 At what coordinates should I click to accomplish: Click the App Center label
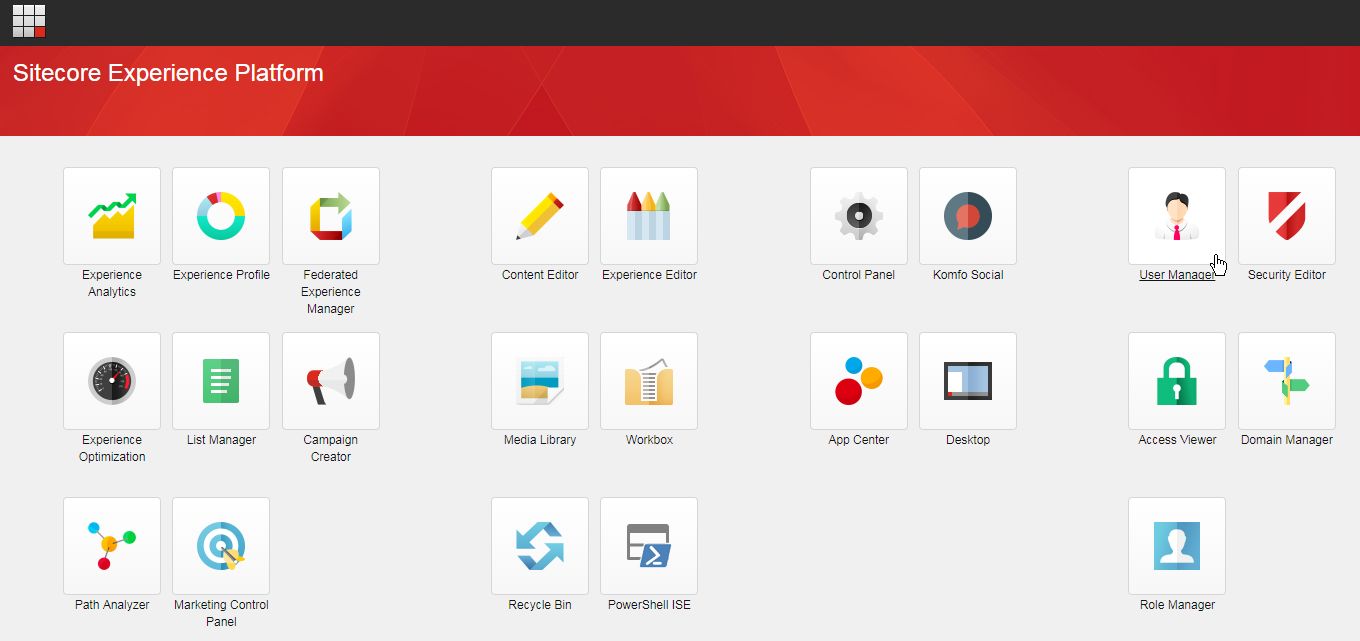pyautogui.click(x=859, y=440)
